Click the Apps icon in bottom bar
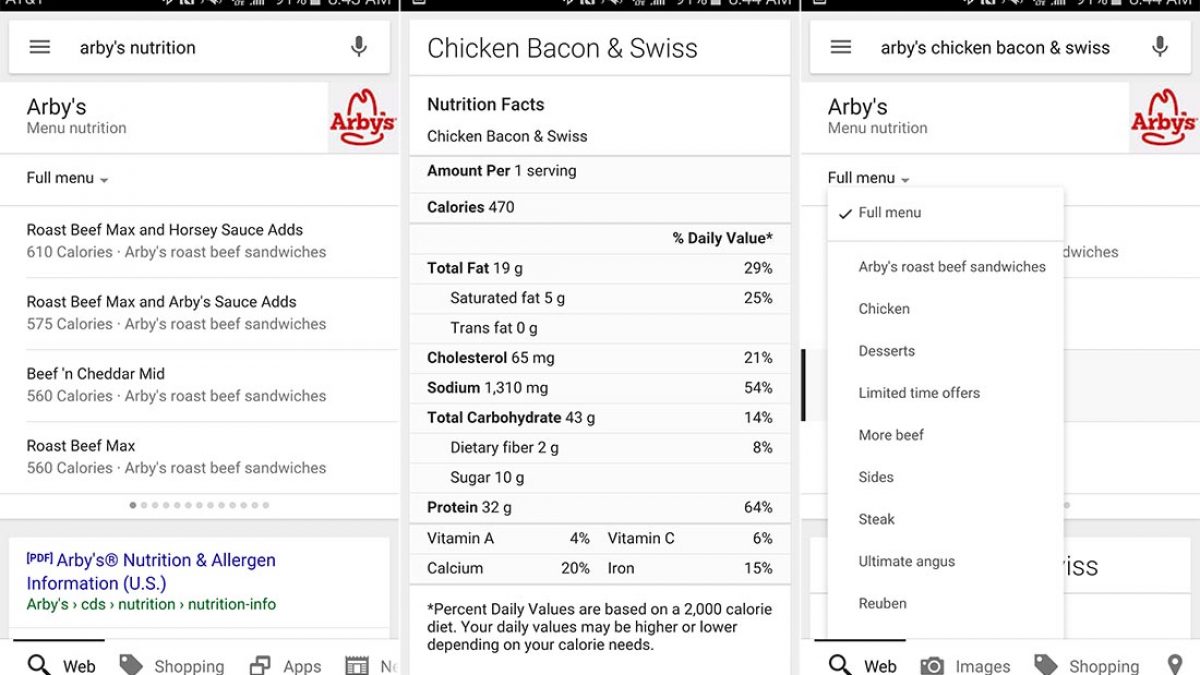 pos(260,665)
